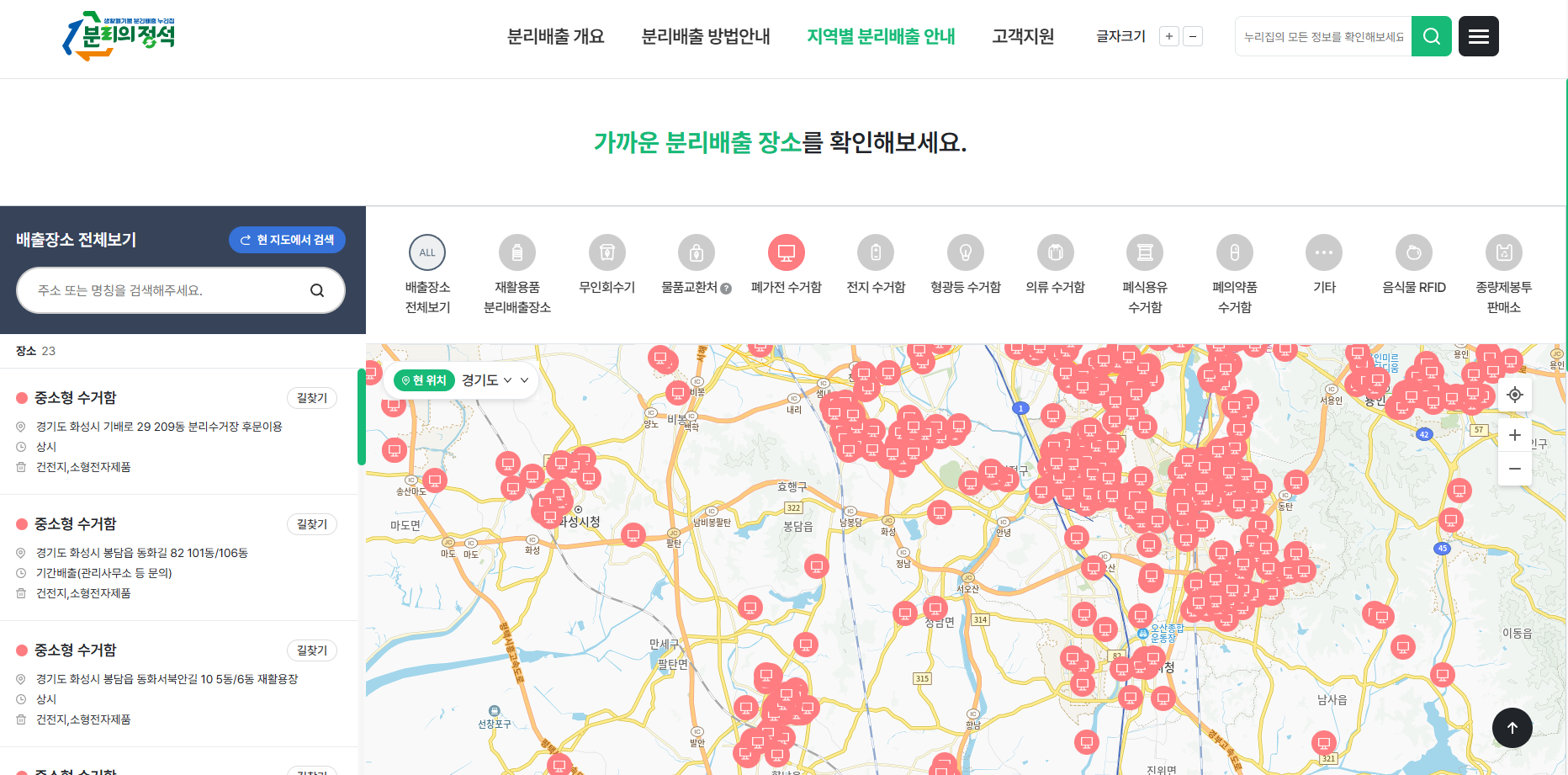
Task: Click the 장소 23 count label
Action: click(35, 351)
